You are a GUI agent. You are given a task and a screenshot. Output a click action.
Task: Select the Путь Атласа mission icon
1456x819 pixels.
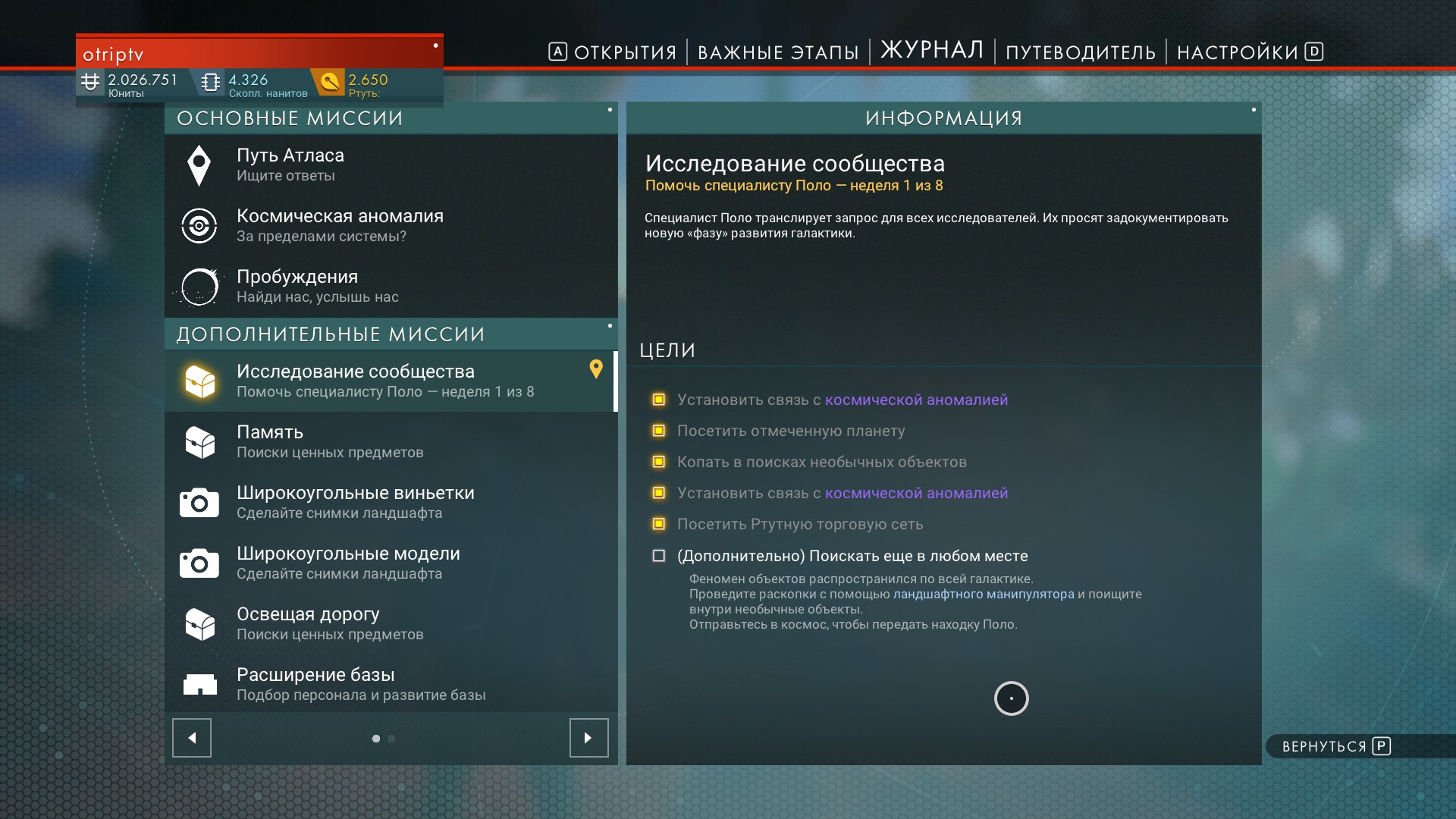tap(199, 165)
